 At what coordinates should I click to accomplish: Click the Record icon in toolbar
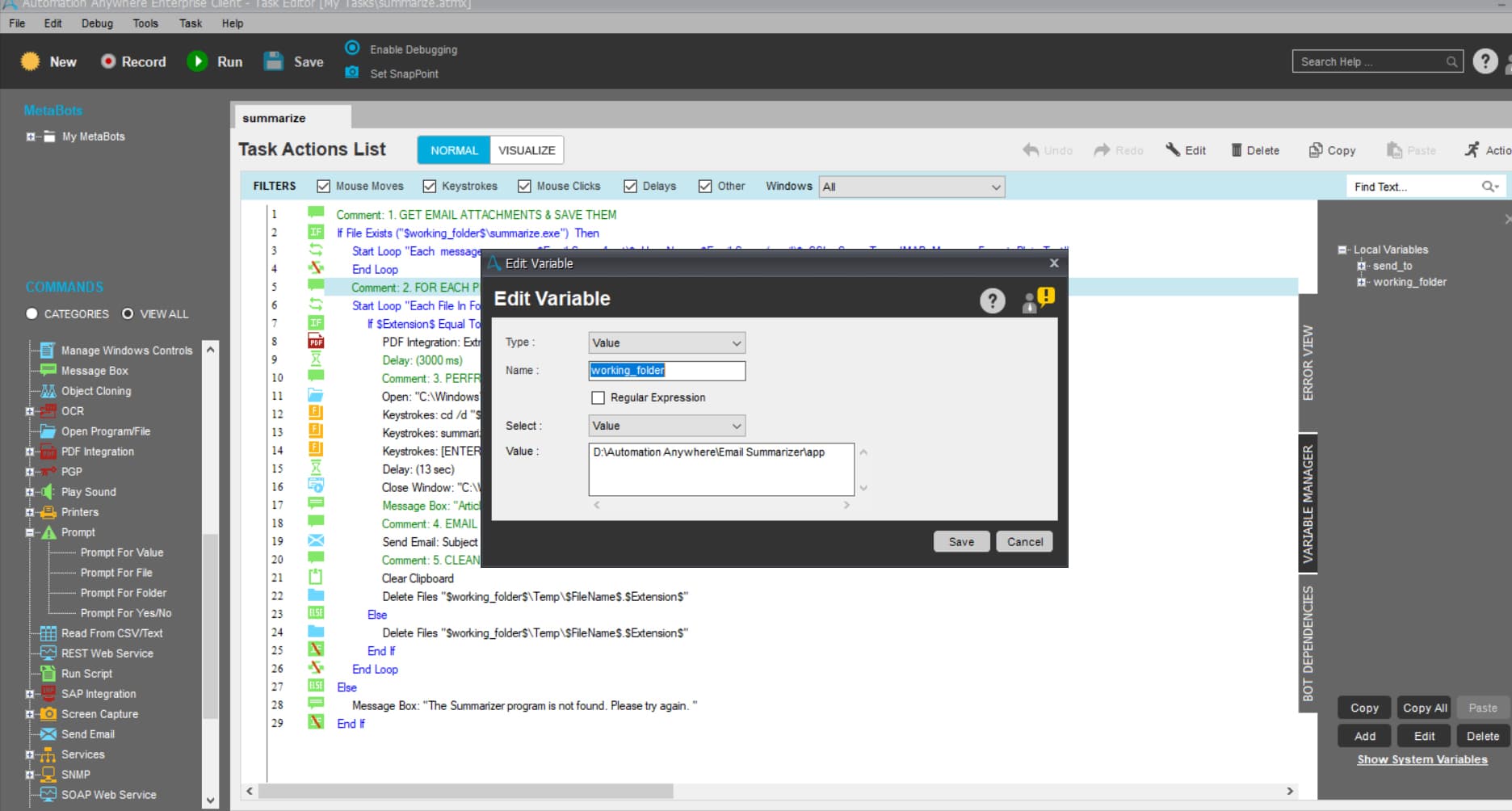point(108,61)
